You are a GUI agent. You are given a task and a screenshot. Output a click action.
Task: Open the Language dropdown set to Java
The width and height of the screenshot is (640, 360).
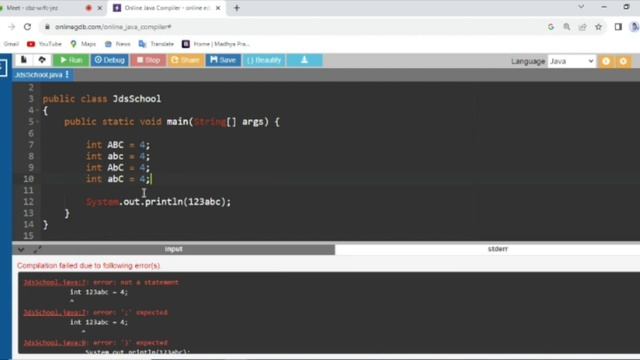(x=571, y=61)
